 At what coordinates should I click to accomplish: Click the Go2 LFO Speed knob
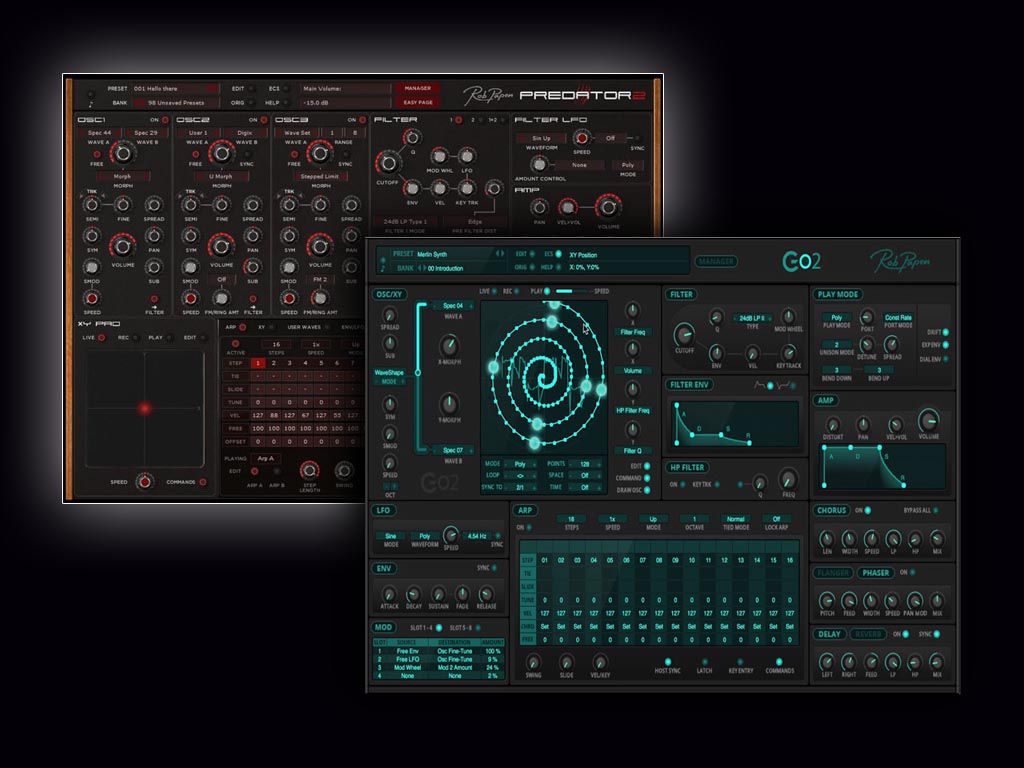point(450,535)
